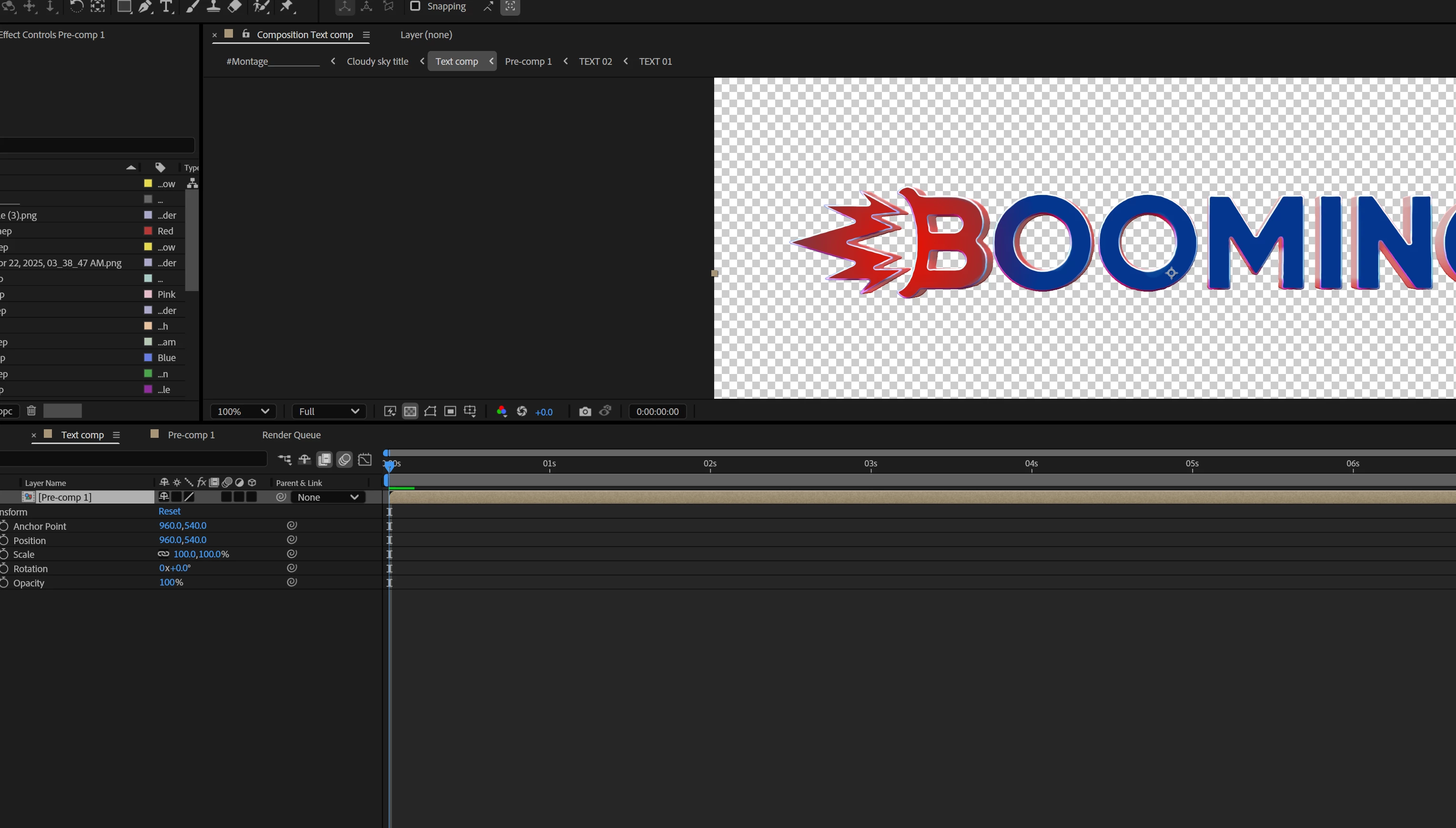Image resolution: width=1456 pixels, height=828 pixels.
Task: Select the Type tool
Action: (x=166, y=6)
